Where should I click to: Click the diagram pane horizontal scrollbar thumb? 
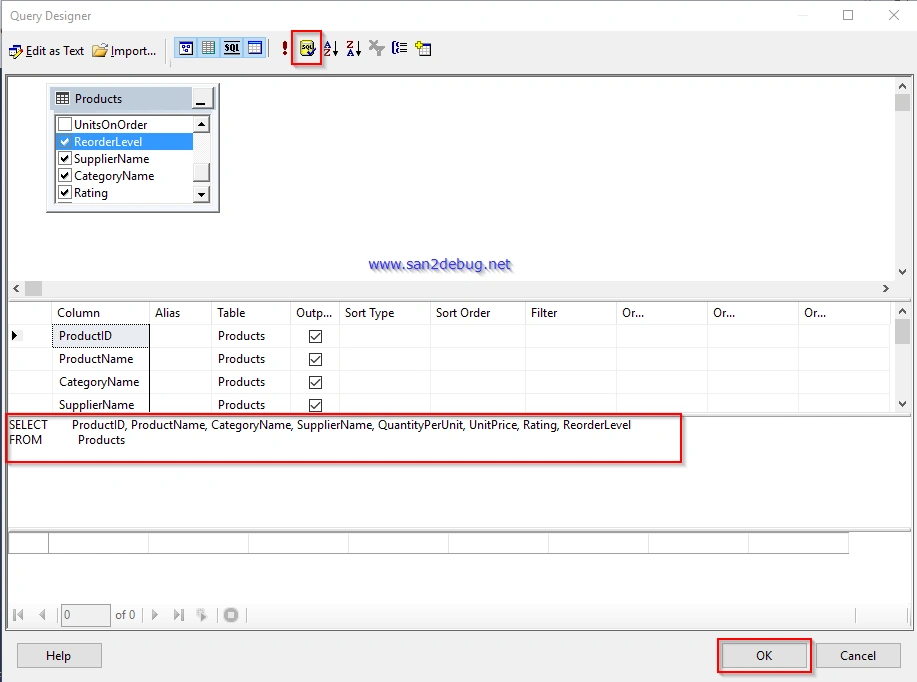pos(33,288)
